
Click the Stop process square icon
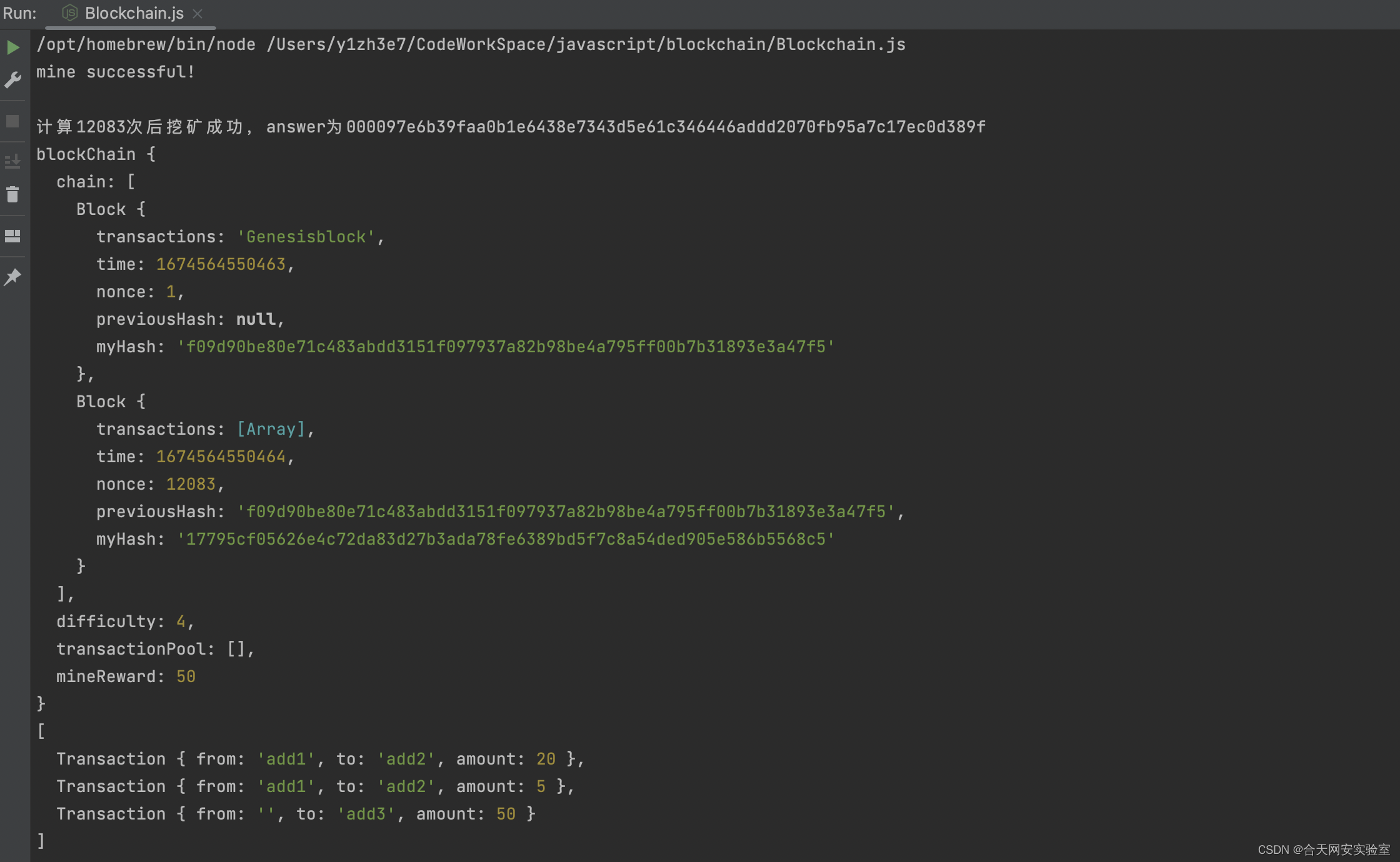(x=12, y=121)
